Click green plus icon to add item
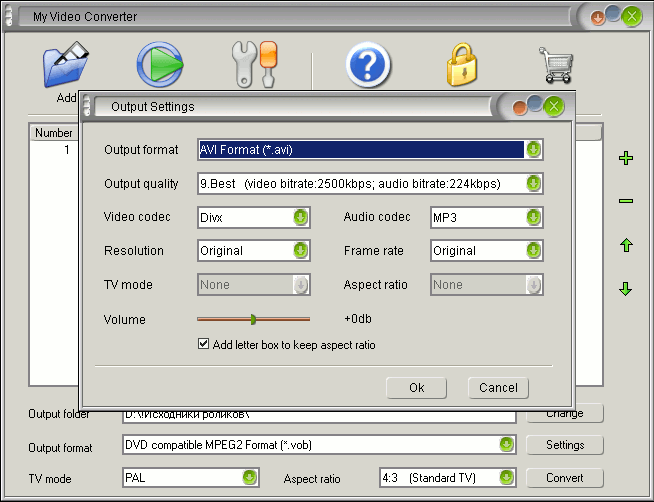Image resolution: width=654 pixels, height=502 pixels. tap(626, 158)
